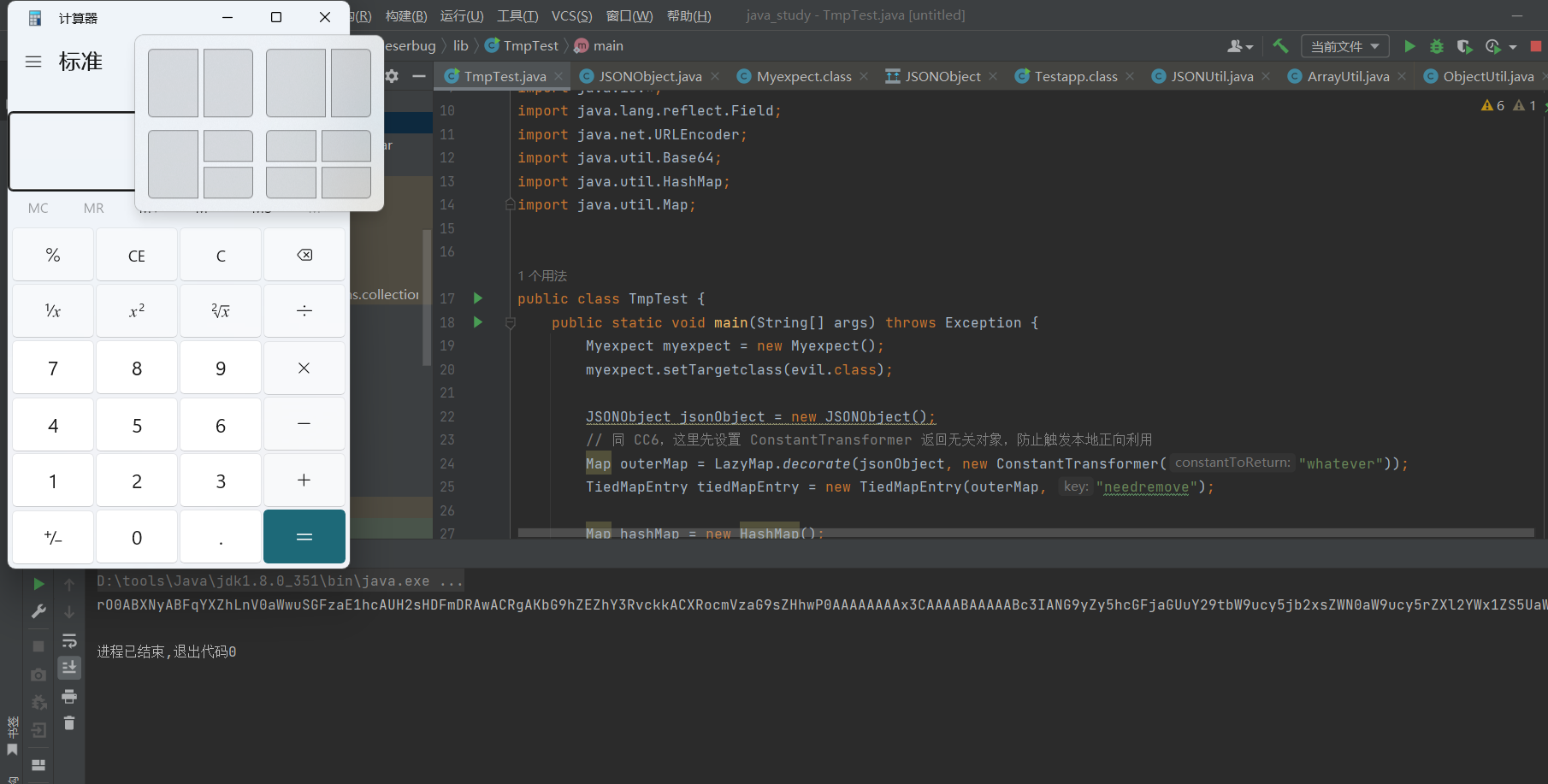Open the 运行(U) menu
This screenshot has width=1548, height=784.
462,15
